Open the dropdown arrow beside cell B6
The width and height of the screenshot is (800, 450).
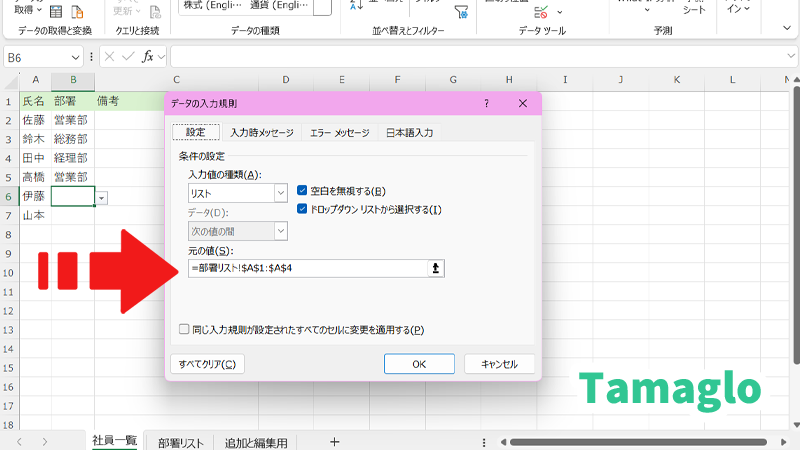pyautogui.click(x=102, y=198)
